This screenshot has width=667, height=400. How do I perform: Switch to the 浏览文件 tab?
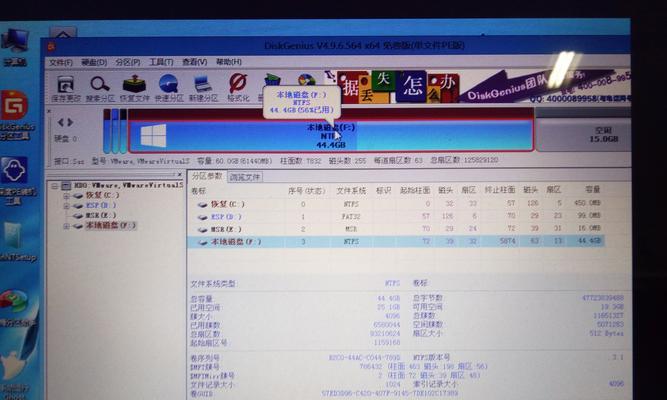coord(244,177)
